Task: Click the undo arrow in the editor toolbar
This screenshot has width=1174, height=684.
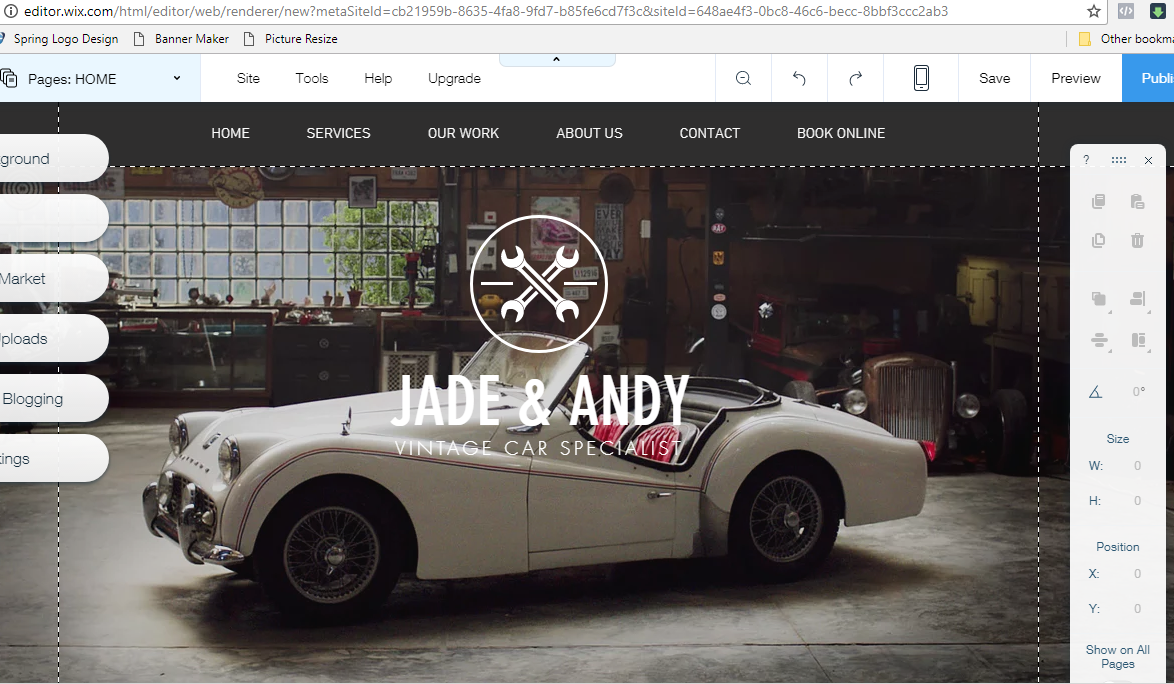Action: click(799, 79)
